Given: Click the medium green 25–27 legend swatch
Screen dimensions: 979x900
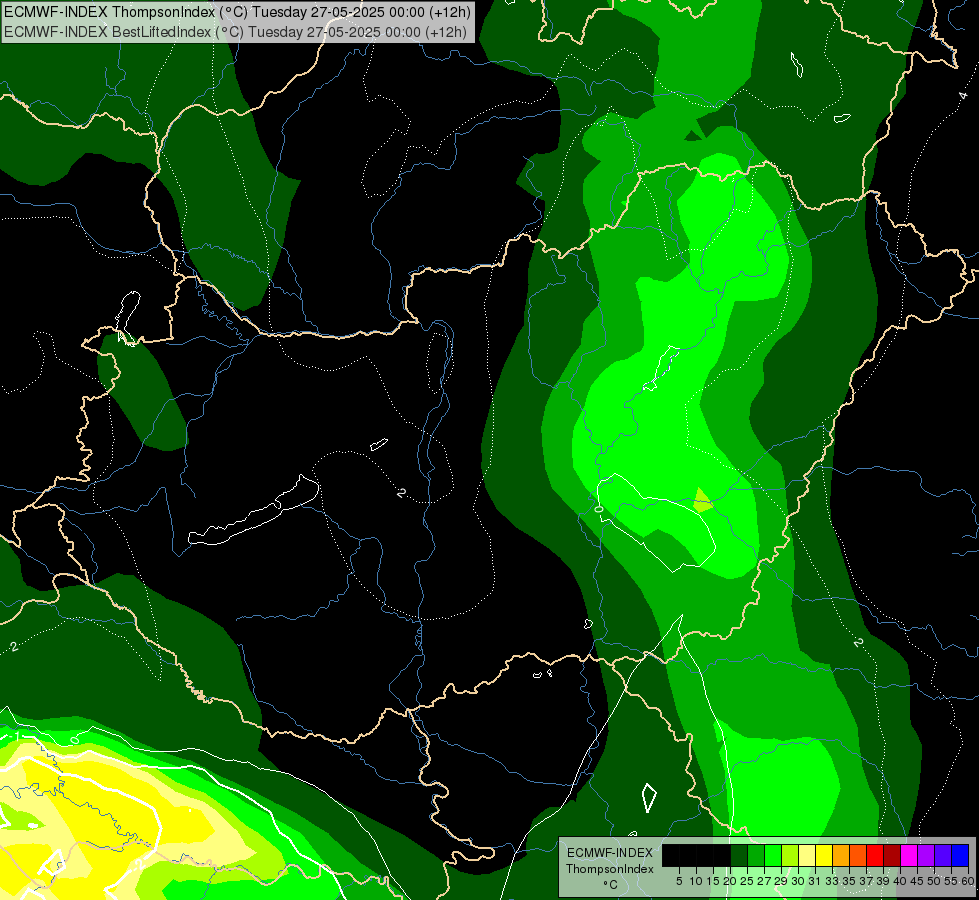Looking at the screenshot, I should tap(756, 855).
